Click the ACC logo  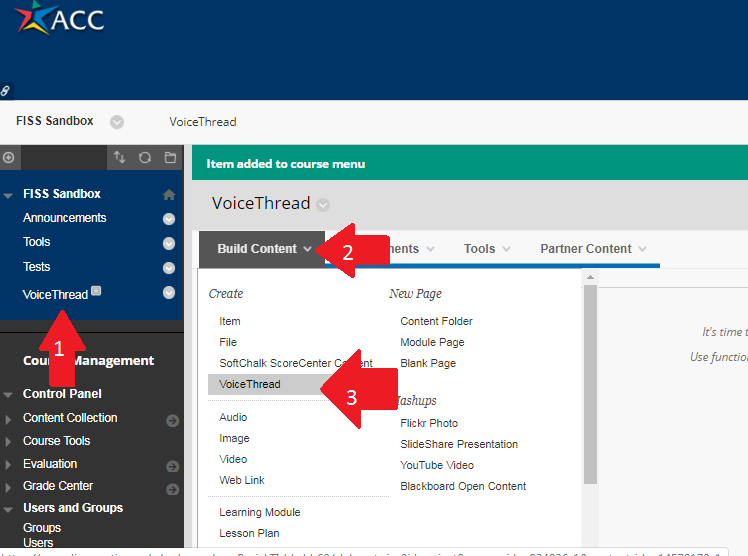tap(59, 18)
